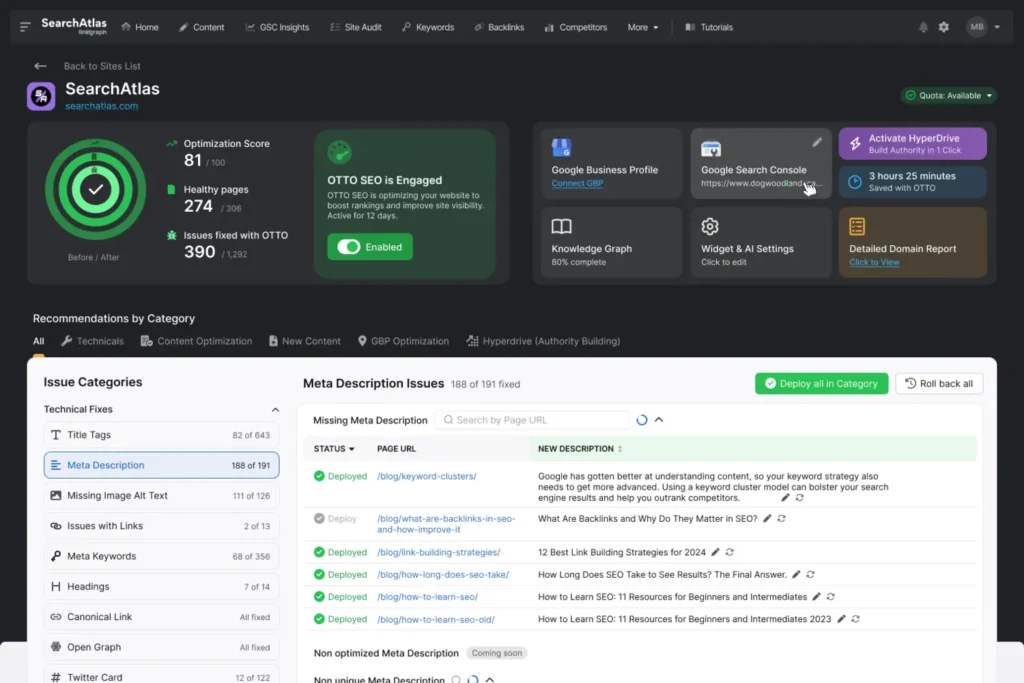Image resolution: width=1024 pixels, height=683 pixels.
Task: Open the More navigation dropdown
Action: pos(641,27)
